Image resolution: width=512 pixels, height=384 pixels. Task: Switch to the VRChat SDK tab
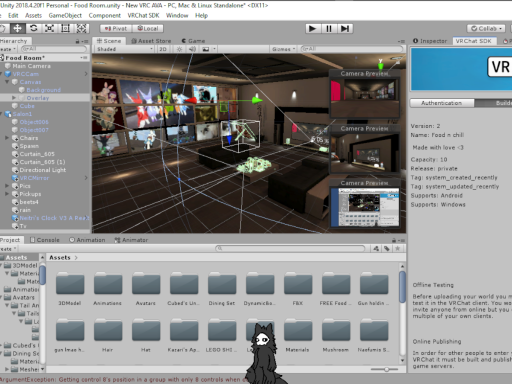474,41
